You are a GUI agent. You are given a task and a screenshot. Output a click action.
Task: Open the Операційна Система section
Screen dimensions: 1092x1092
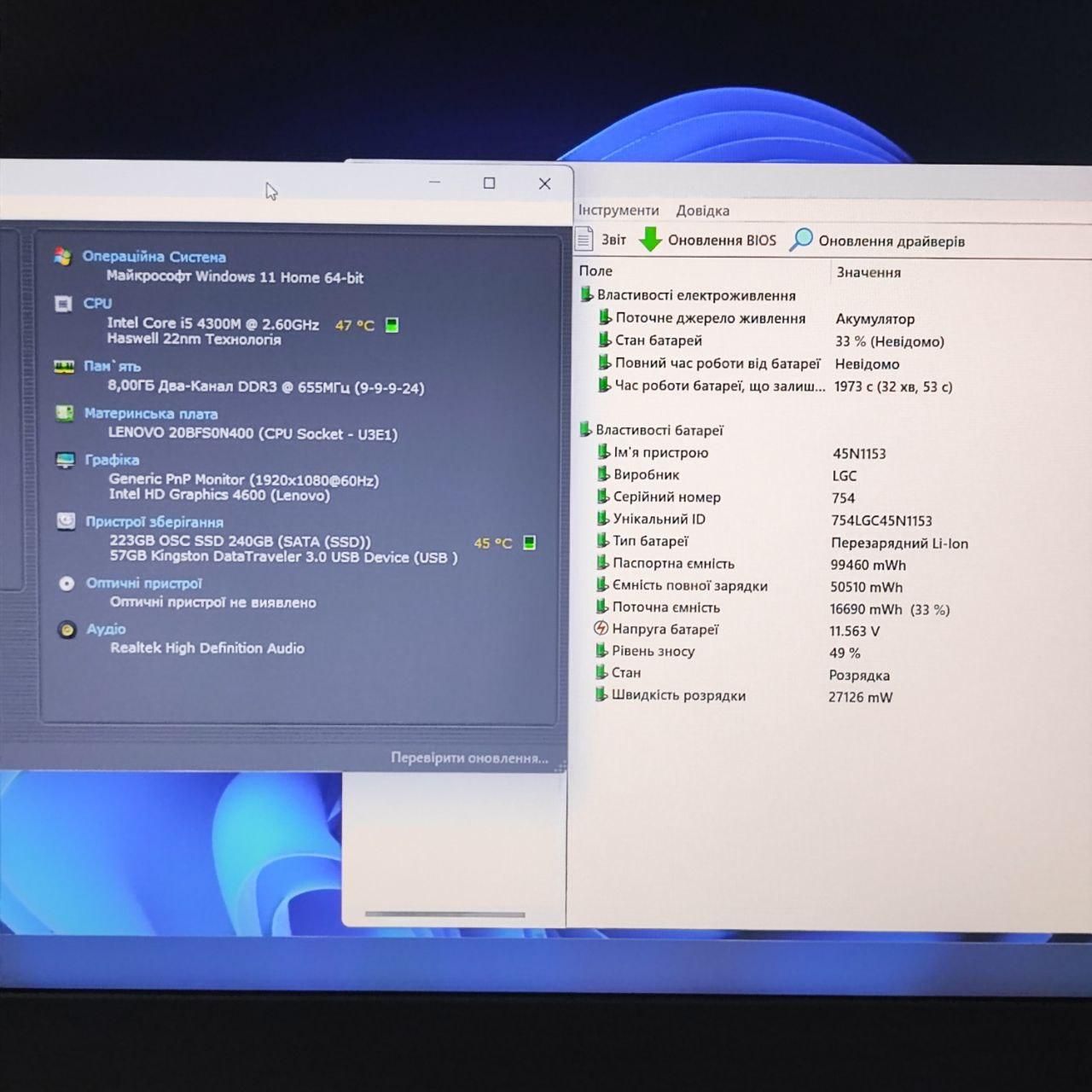[x=154, y=257]
